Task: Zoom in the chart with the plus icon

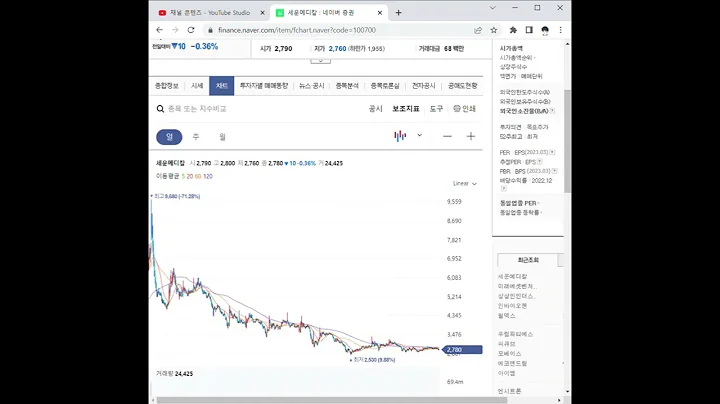Action: (x=471, y=136)
